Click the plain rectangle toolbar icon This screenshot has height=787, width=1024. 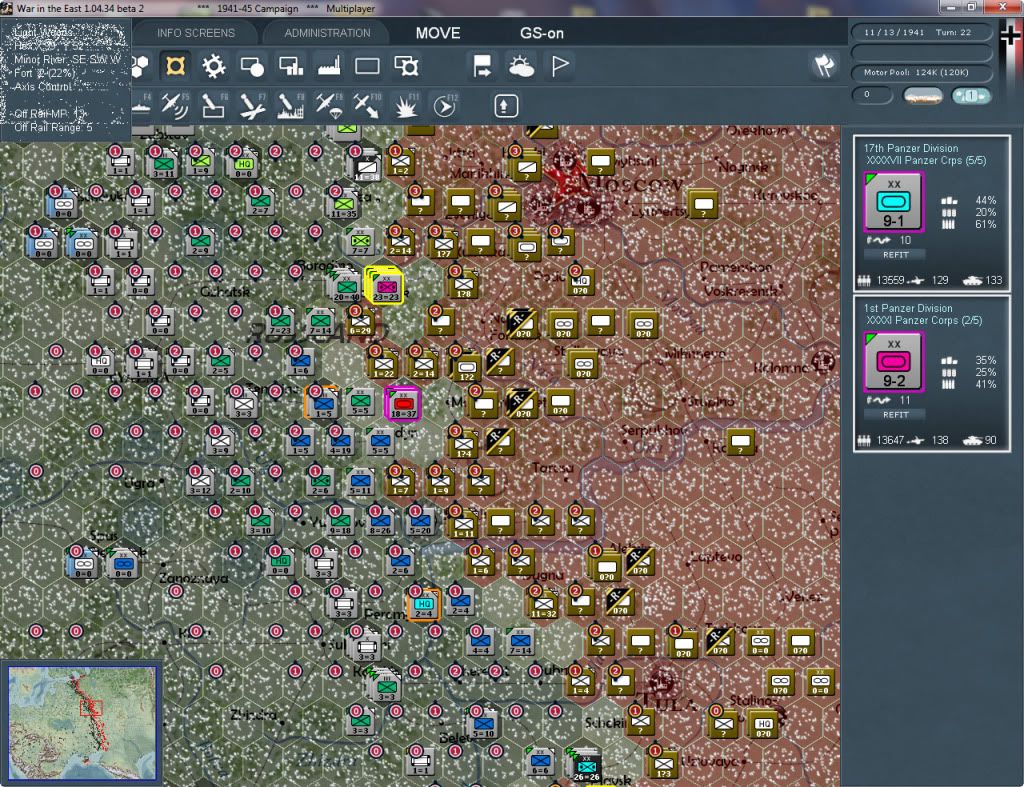[367, 66]
